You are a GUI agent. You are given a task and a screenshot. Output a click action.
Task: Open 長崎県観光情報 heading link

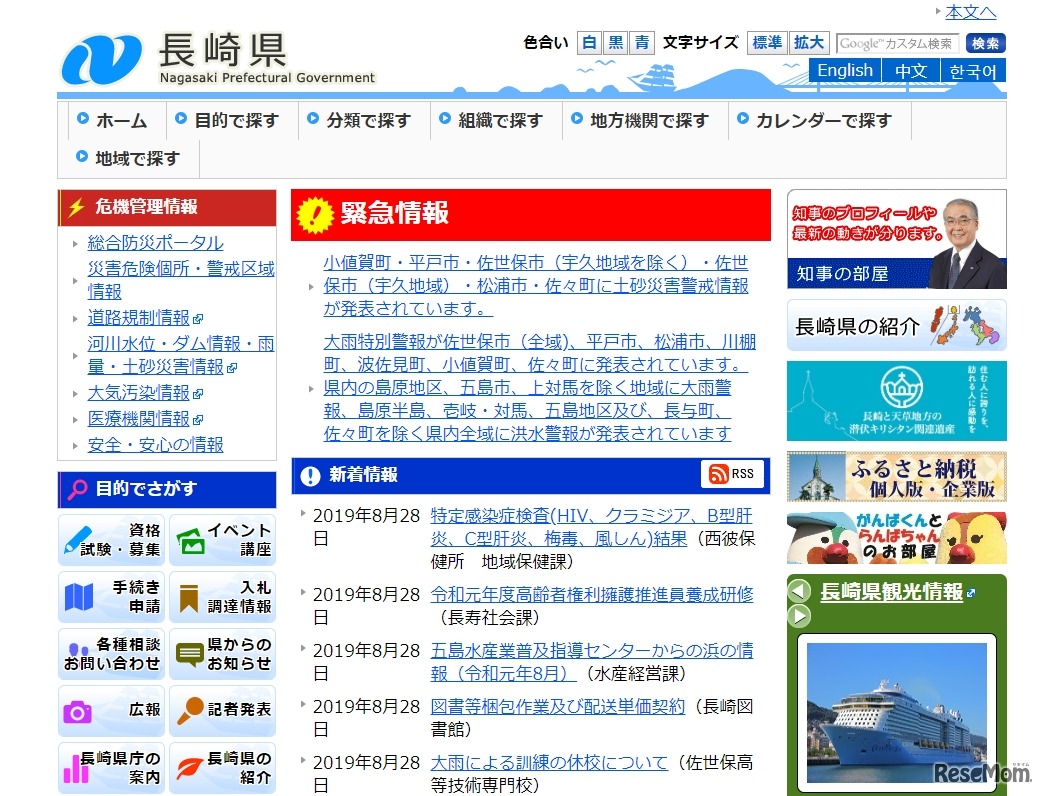(x=891, y=592)
